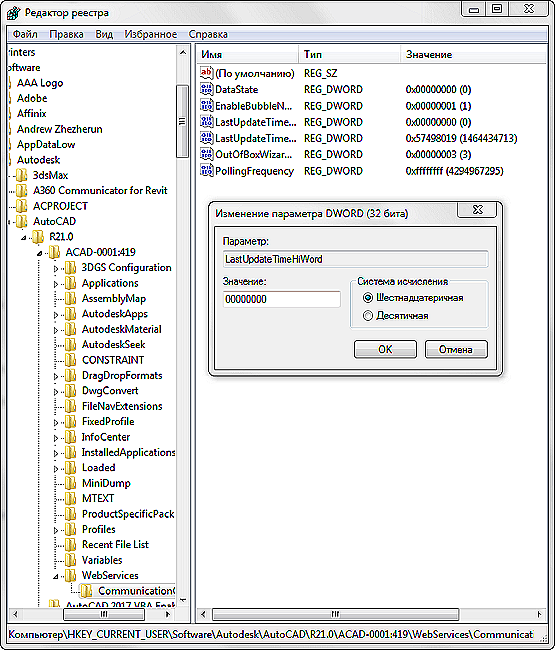Select the AppDataLow key
This screenshot has width=555, height=650.
[46, 144]
